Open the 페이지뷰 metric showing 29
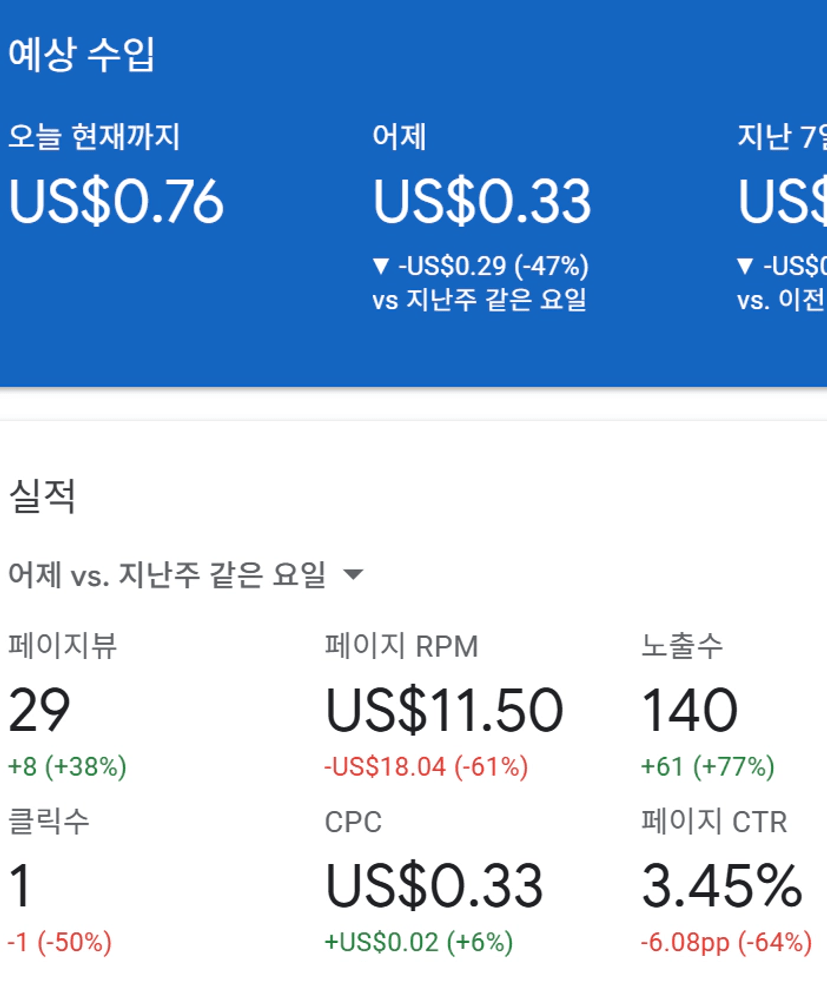 40,710
